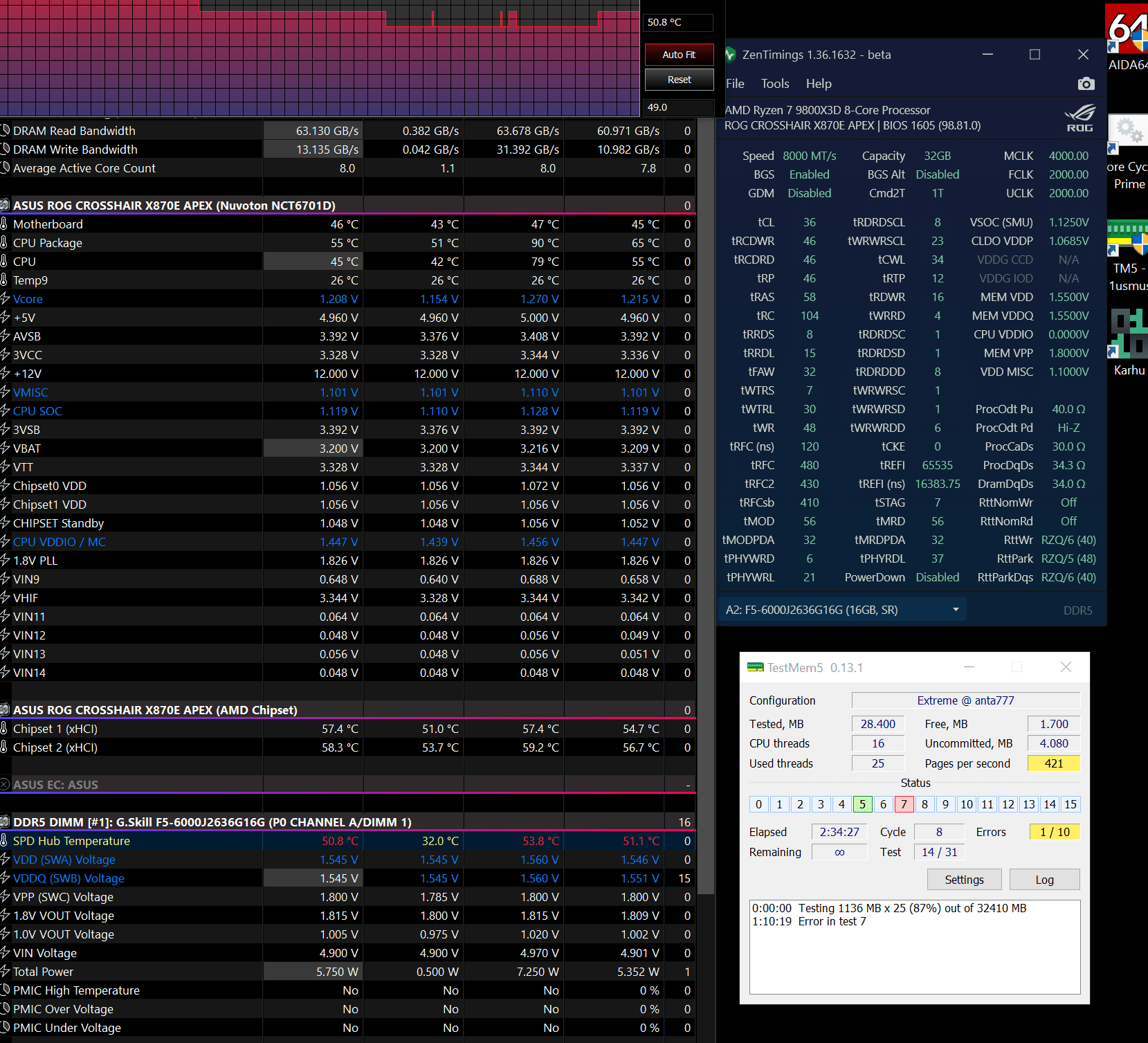Click the graph upper limit 50.8 °C field
The width and height of the screenshot is (1148, 1043).
[x=678, y=22]
